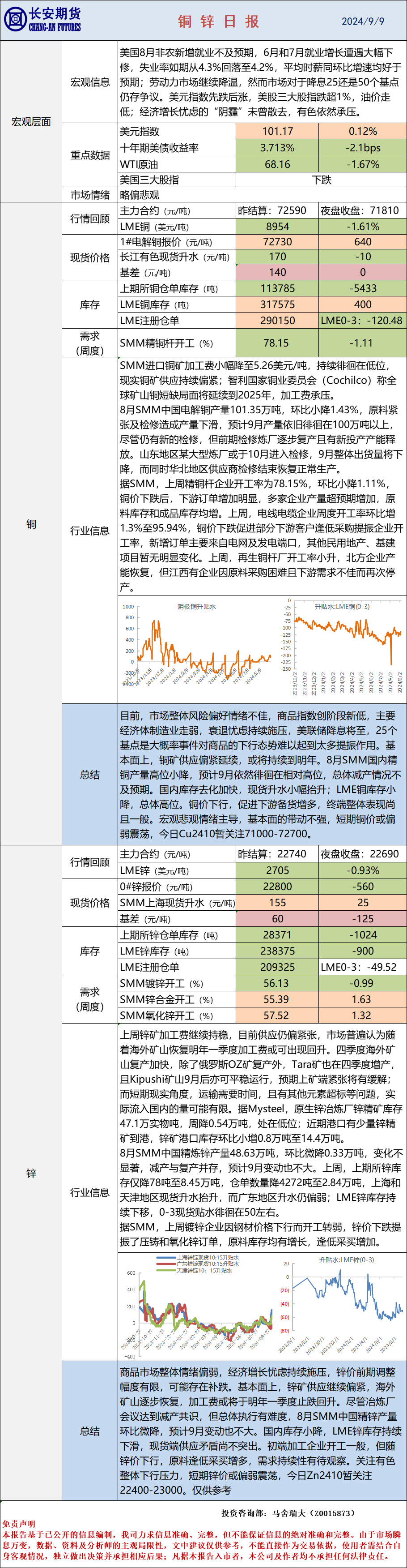The width and height of the screenshot is (407, 1568).
Task: Select the SMM精铜杆开工 value 78.15
Action: (276, 343)
